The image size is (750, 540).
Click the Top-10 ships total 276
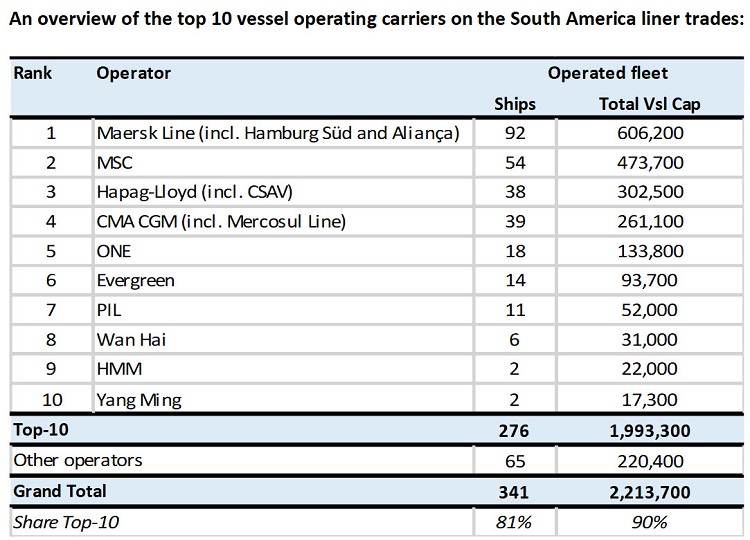pyautogui.click(x=514, y=431)
